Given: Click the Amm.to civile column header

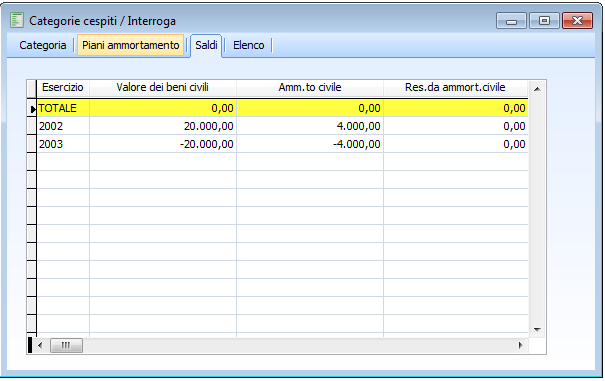Looking at the screenshot, I should pos(310,88).
